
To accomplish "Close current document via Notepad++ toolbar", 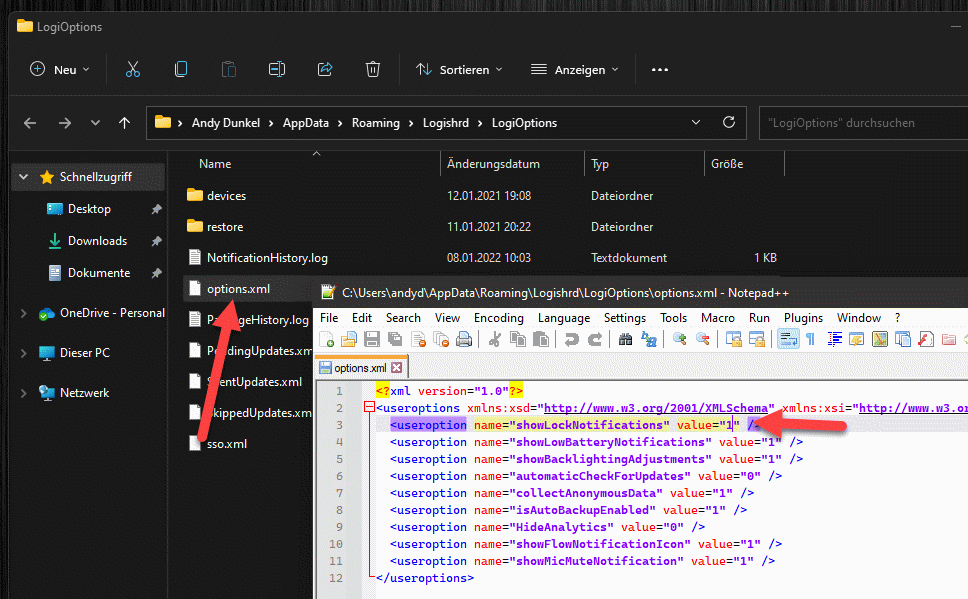I will 418,339.
